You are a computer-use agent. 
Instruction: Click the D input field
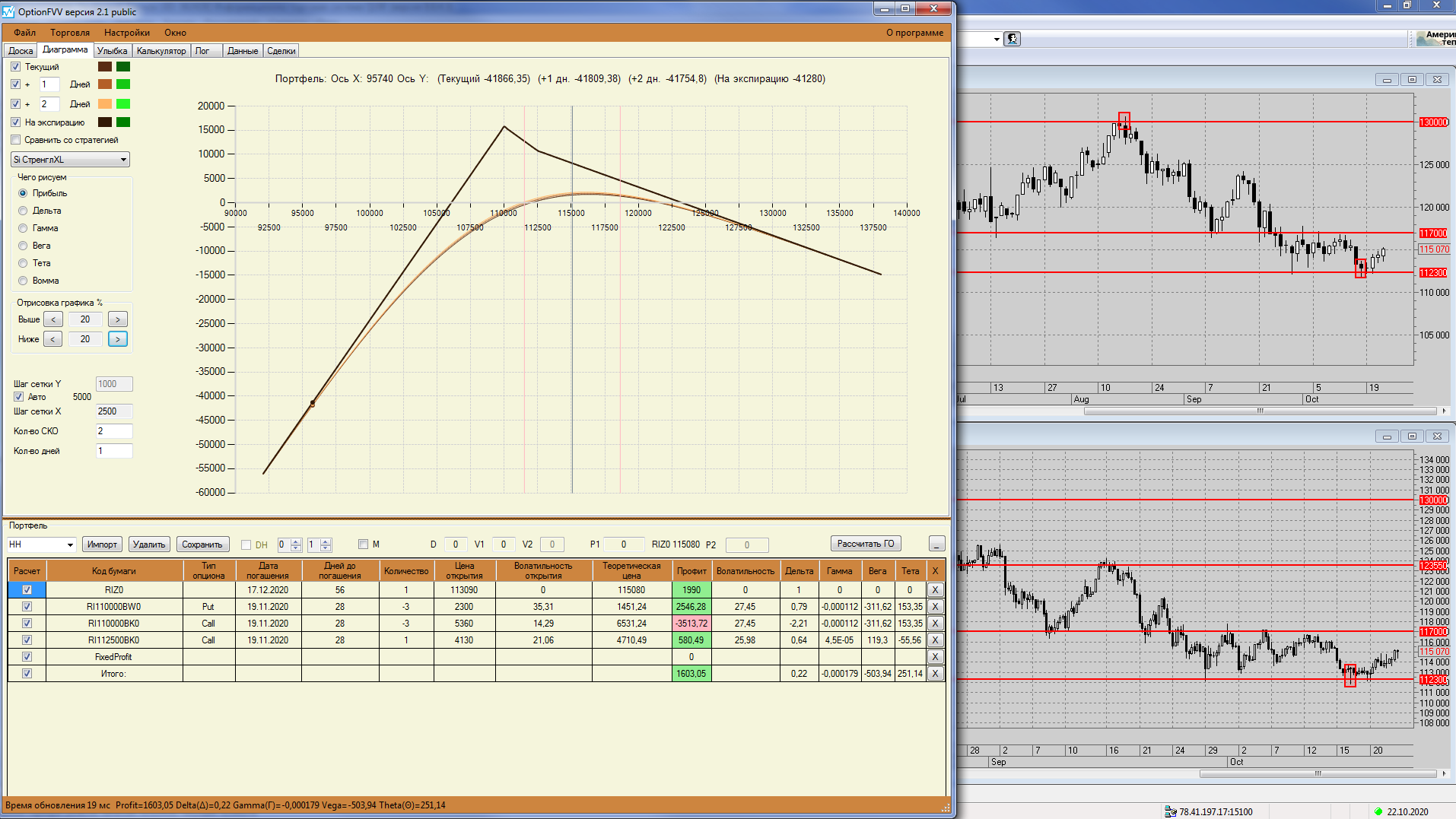click(456, 544)
